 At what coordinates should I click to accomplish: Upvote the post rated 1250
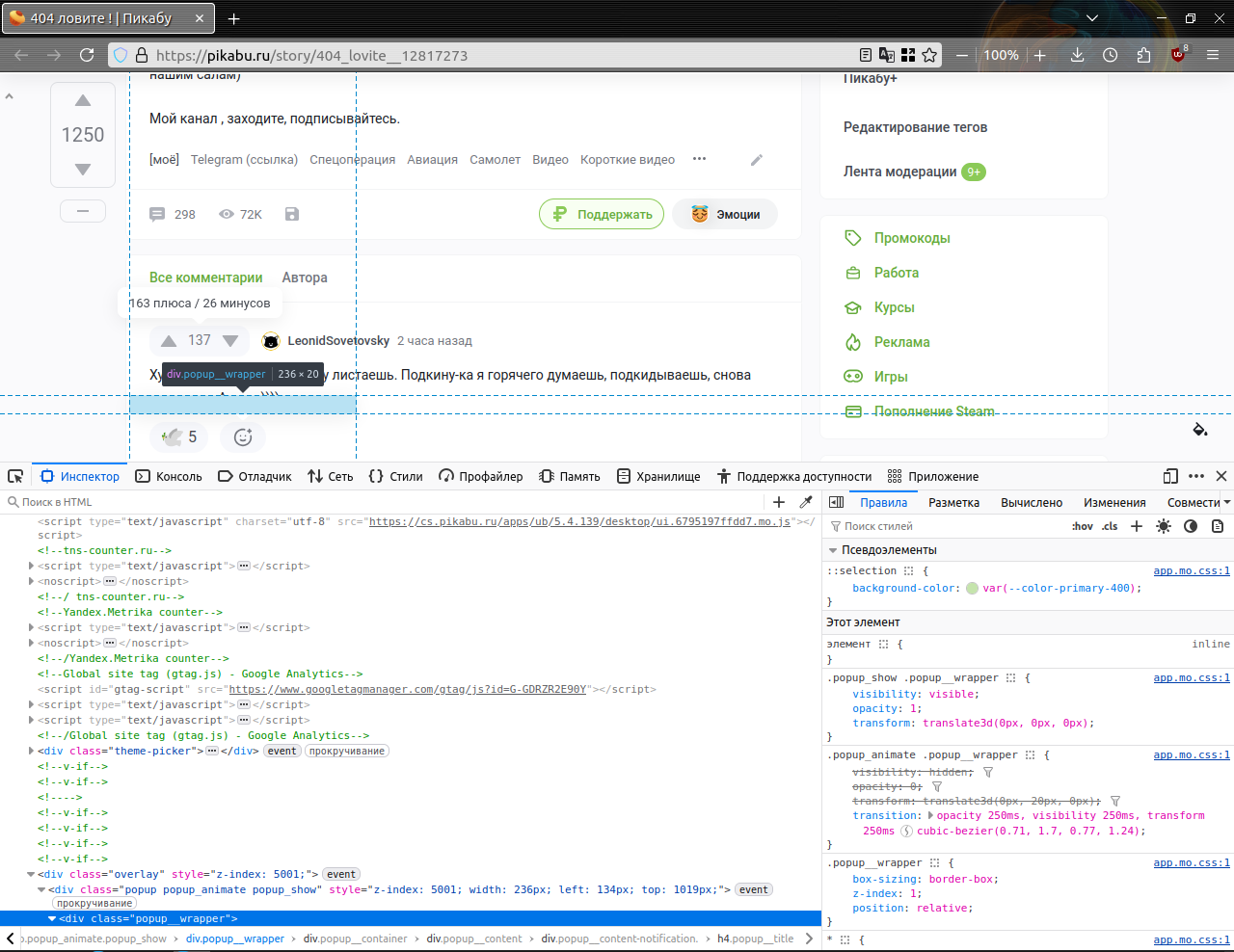pos(83,100)
